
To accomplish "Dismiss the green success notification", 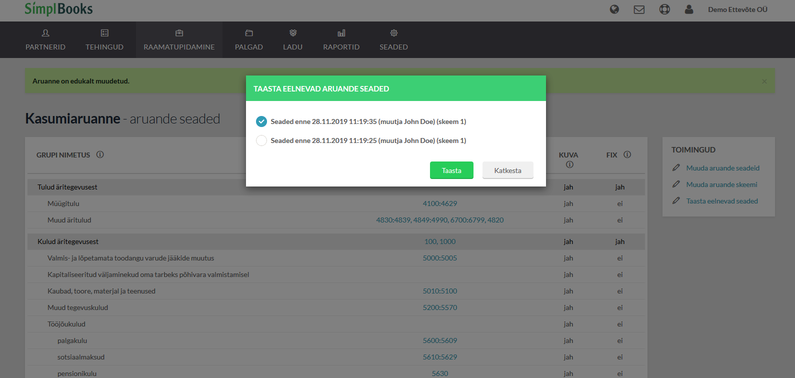I will pyautogui.click(x=764, y=81).
